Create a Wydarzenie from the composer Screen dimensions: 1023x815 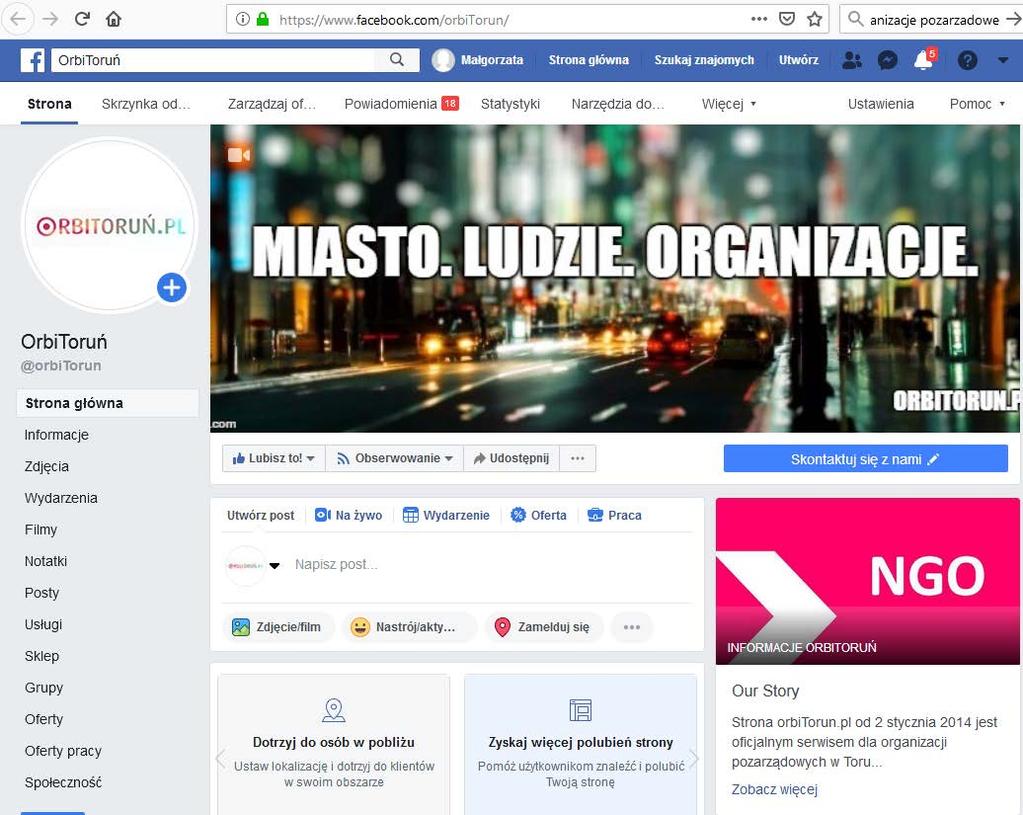(446, 515)
